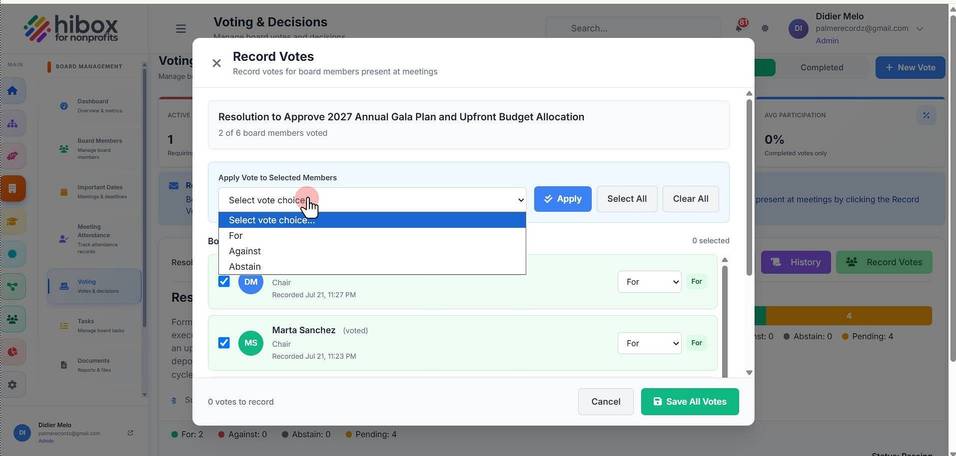Click the green For badge on Marta's row
956x456 pixels.
[x=696, y=343]
